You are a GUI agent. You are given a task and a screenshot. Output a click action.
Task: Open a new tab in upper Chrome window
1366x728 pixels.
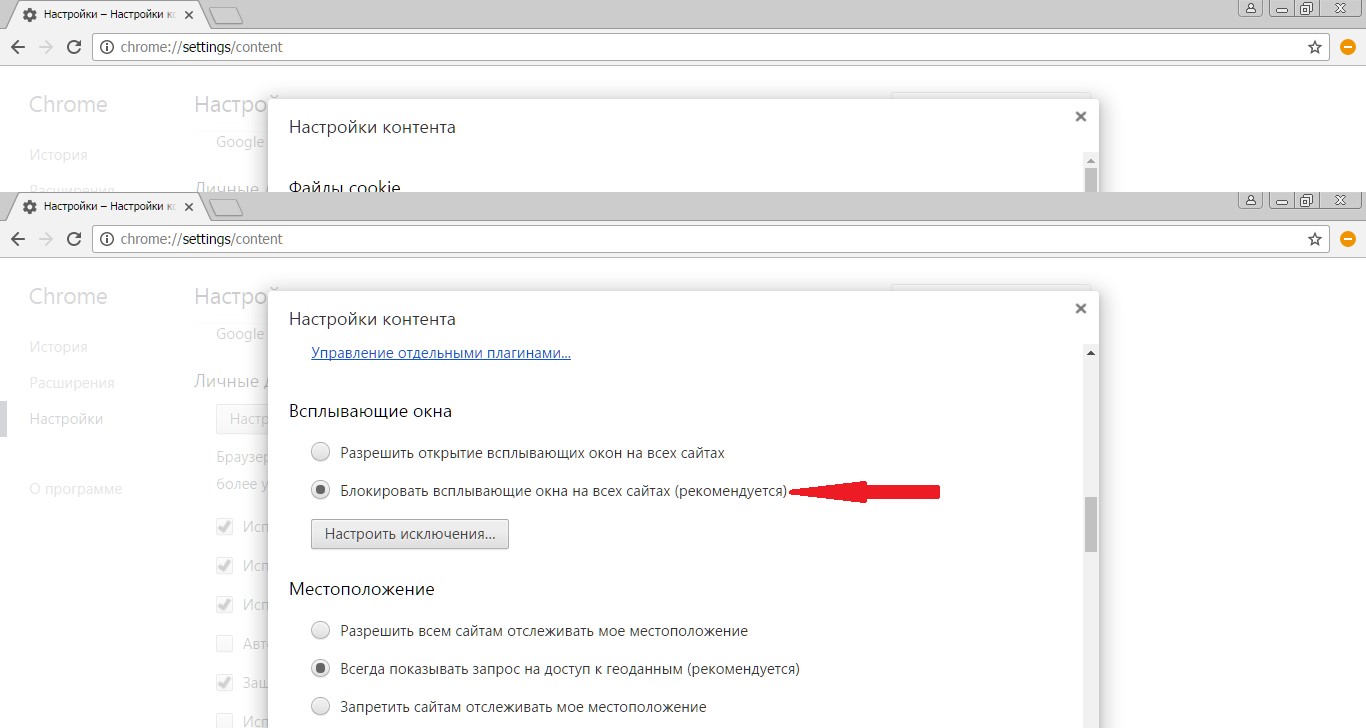(227, 15)
